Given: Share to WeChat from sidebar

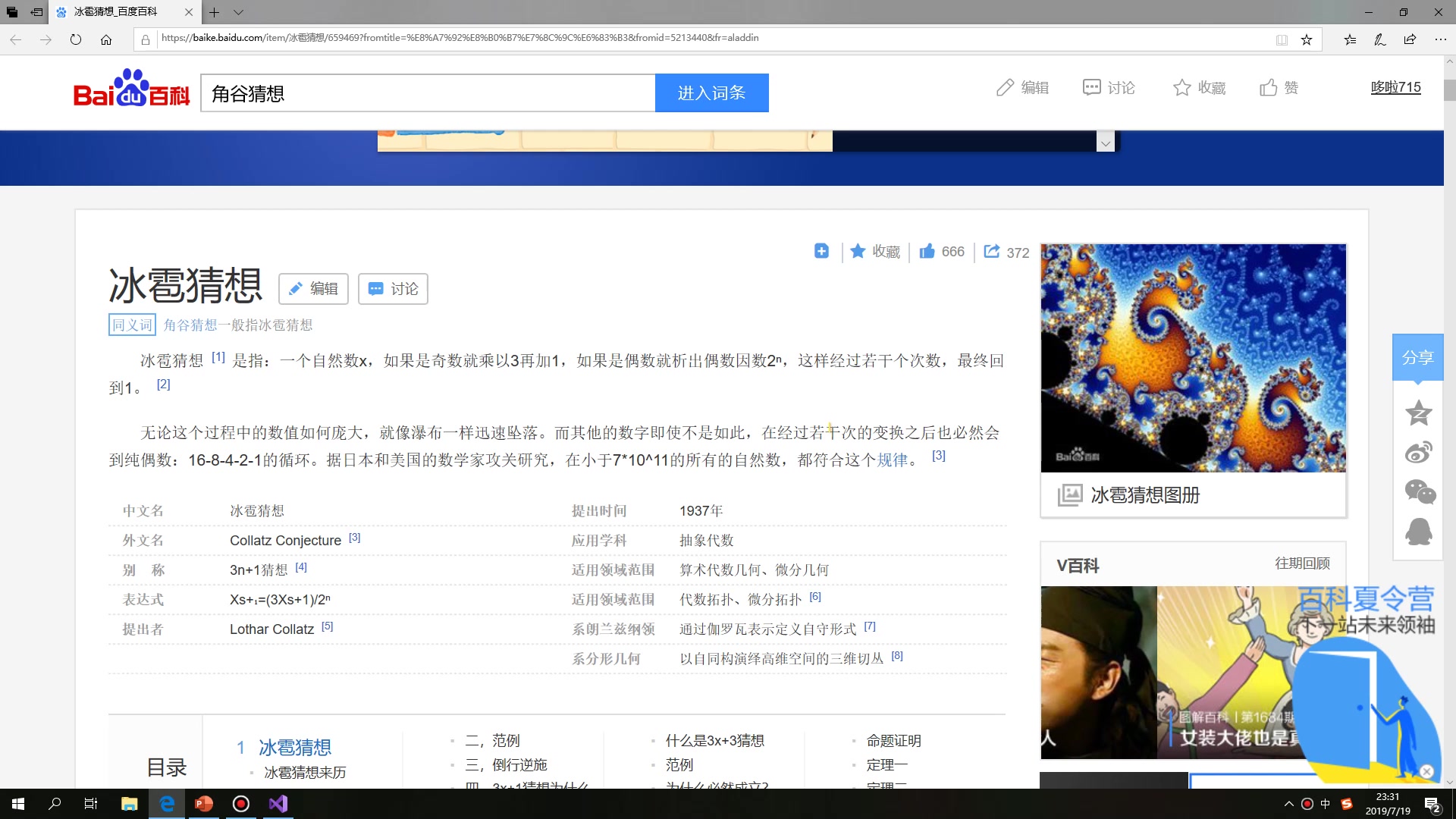Looking at the screenshot, I should coord(1420,492).
